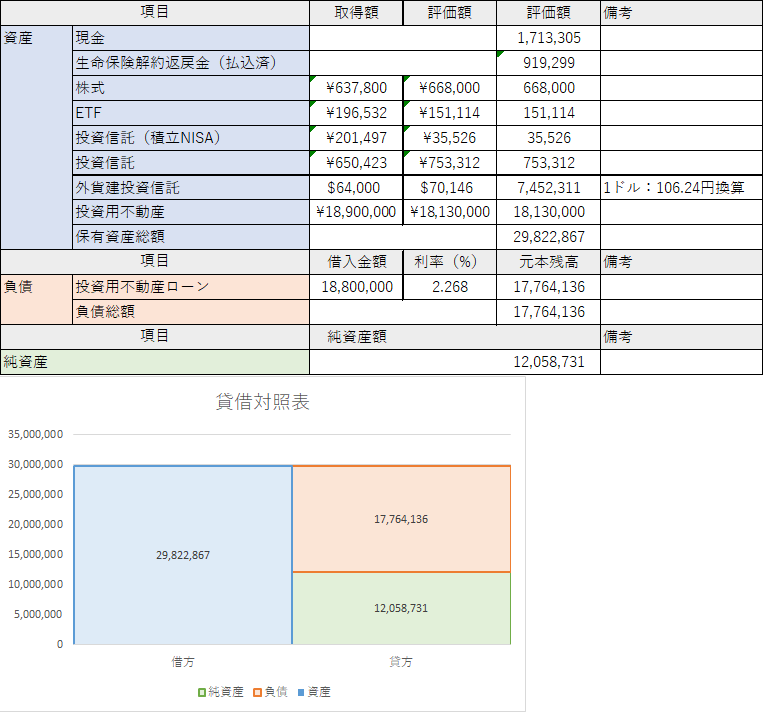Click the 純資産額 header cell
764x714 pixels.
point(455,337)
